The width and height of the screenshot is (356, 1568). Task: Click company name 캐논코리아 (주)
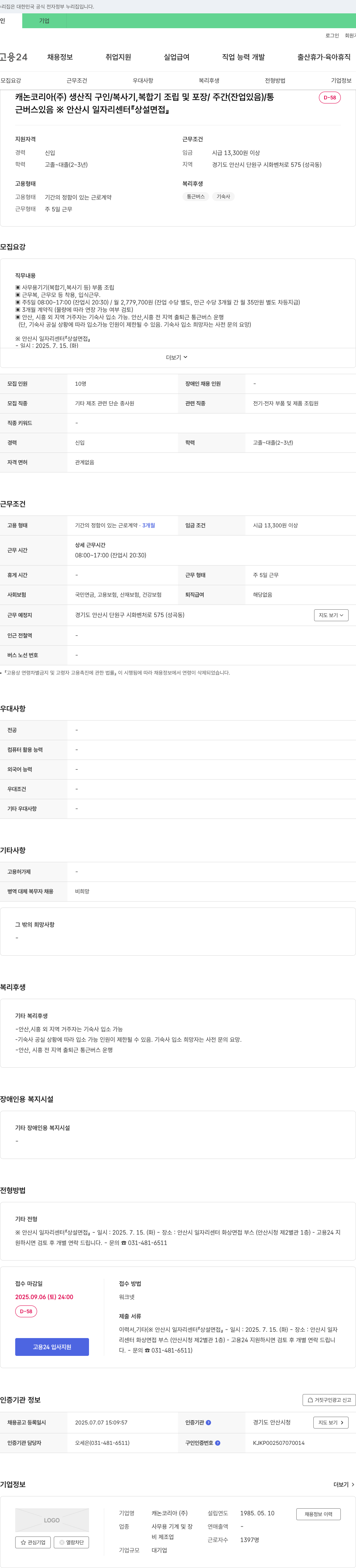point(170,1513)
